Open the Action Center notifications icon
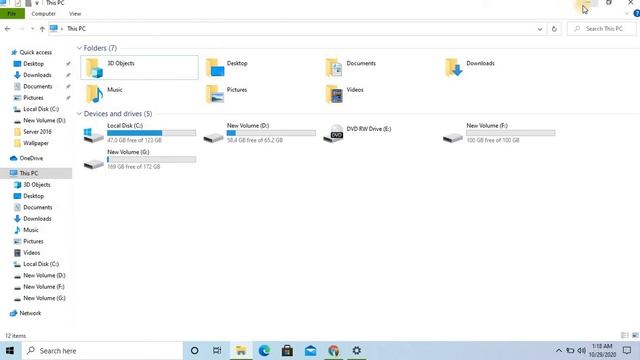This screenshot has height=360, width=640. coord(627,351)
